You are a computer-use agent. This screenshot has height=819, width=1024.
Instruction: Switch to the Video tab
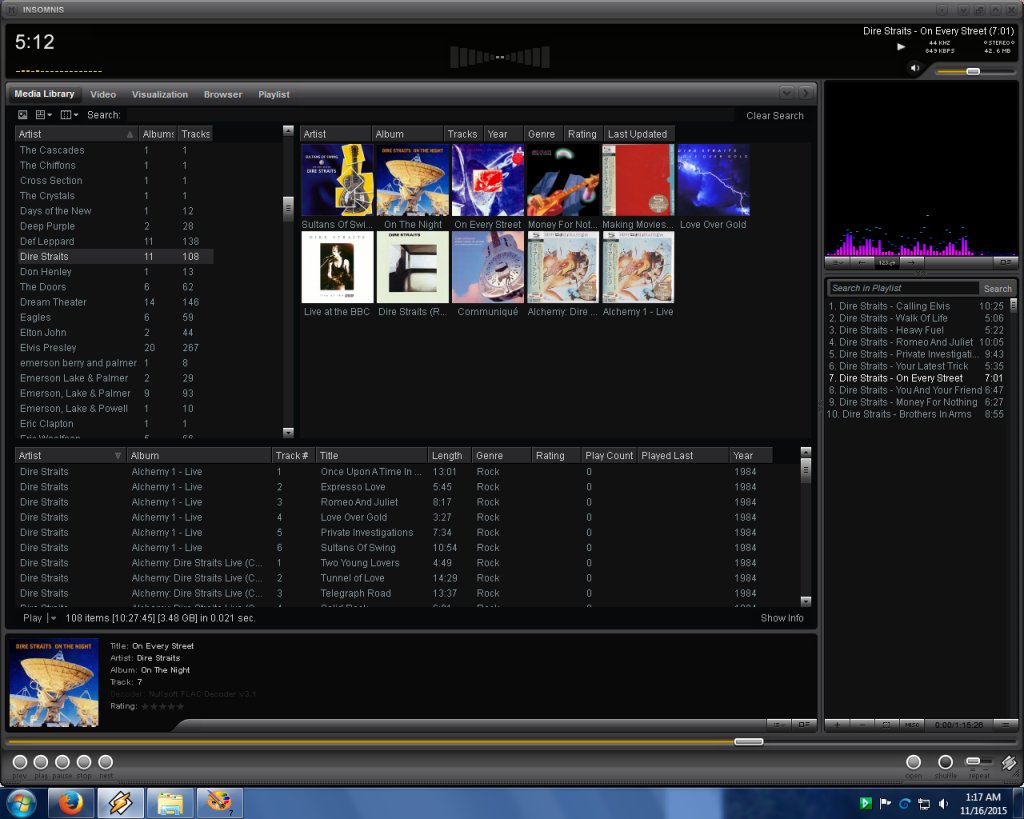(x=103, y=95)
